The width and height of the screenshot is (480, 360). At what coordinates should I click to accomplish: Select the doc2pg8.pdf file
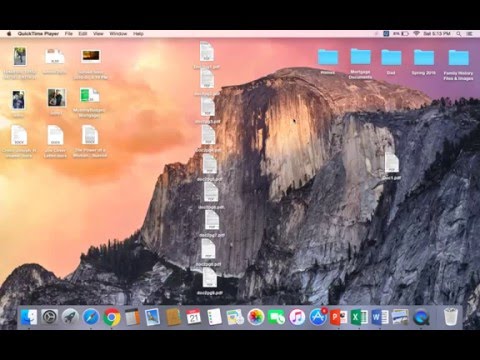(x=208, y=252)
